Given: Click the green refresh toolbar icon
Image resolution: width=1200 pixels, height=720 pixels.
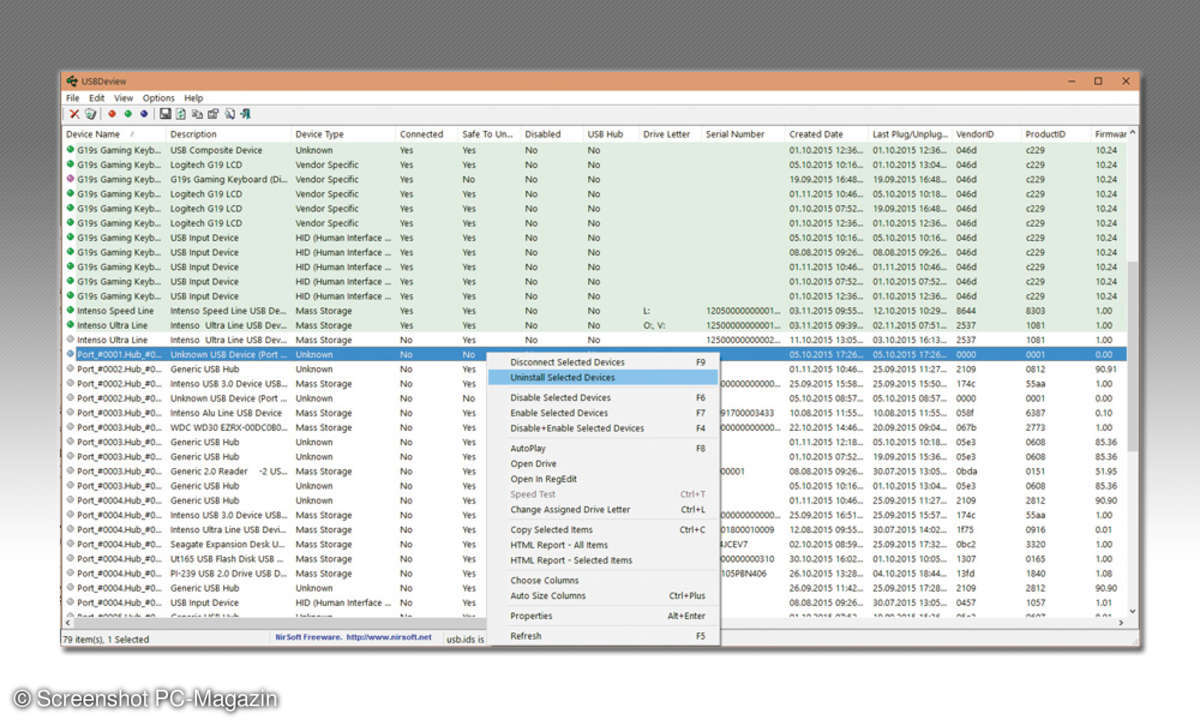Looking at the screenshot, I should pos(181,114).
